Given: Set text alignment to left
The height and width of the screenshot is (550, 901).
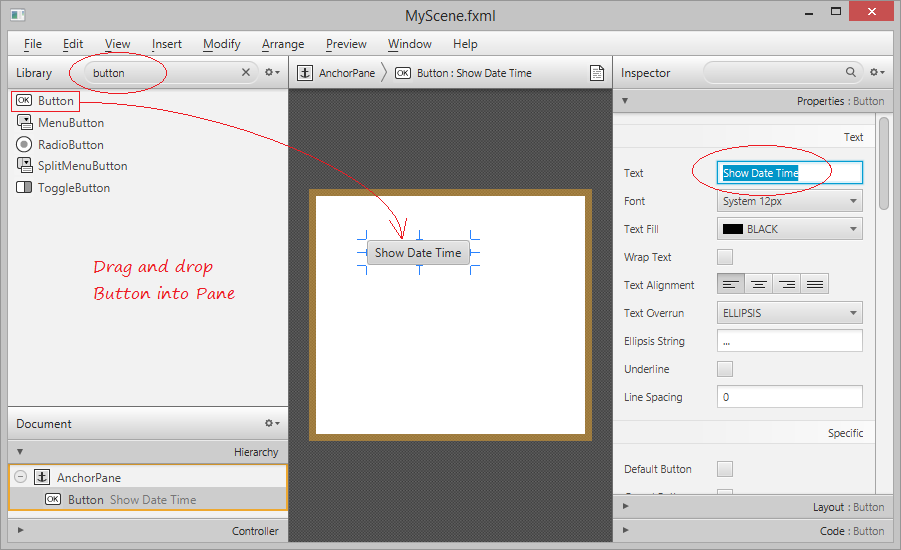Looking at the screenshot, I should 731,284.
